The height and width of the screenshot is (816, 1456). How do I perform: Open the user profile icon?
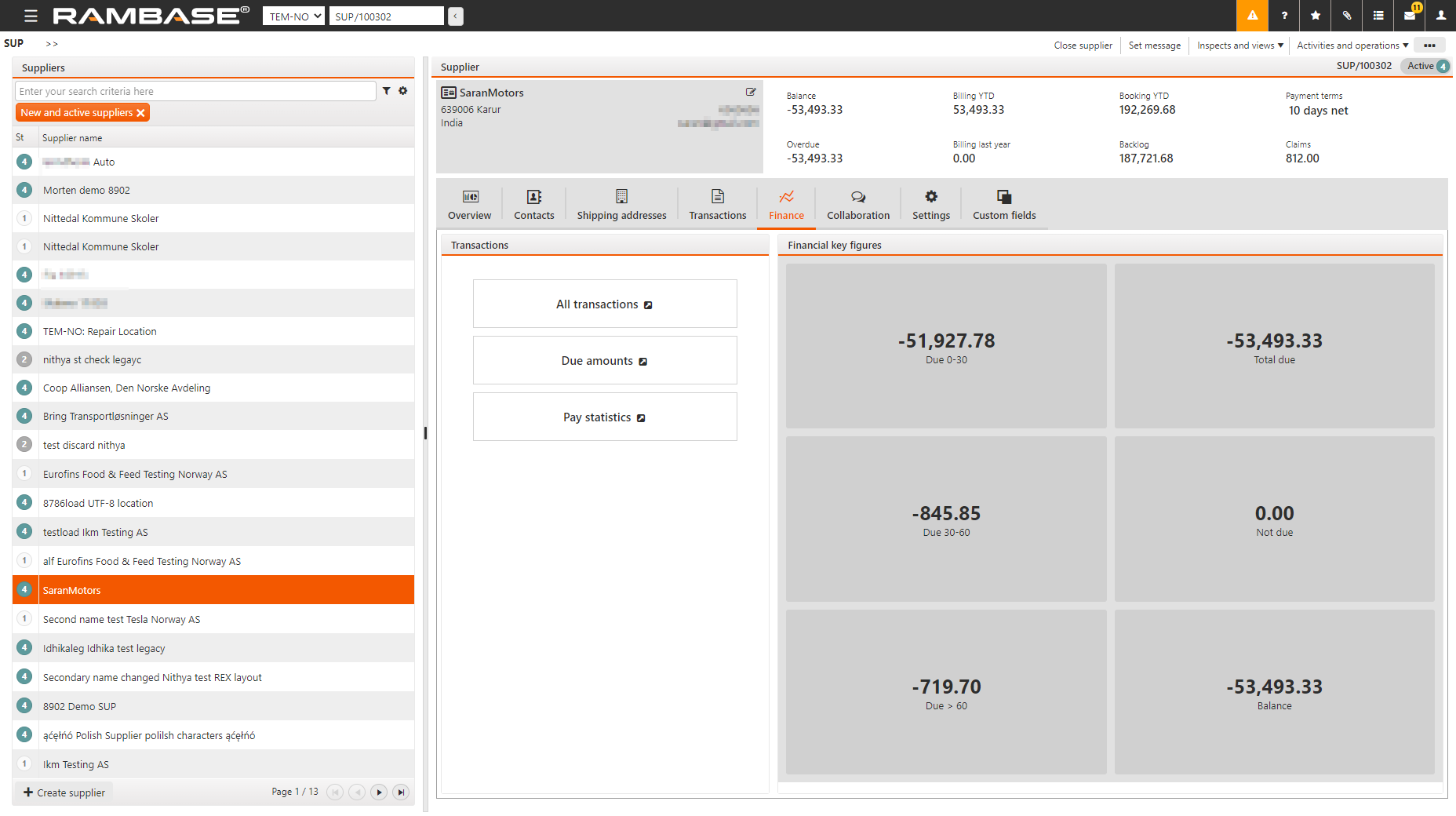pyautogui.click(x=1441, y=16)
